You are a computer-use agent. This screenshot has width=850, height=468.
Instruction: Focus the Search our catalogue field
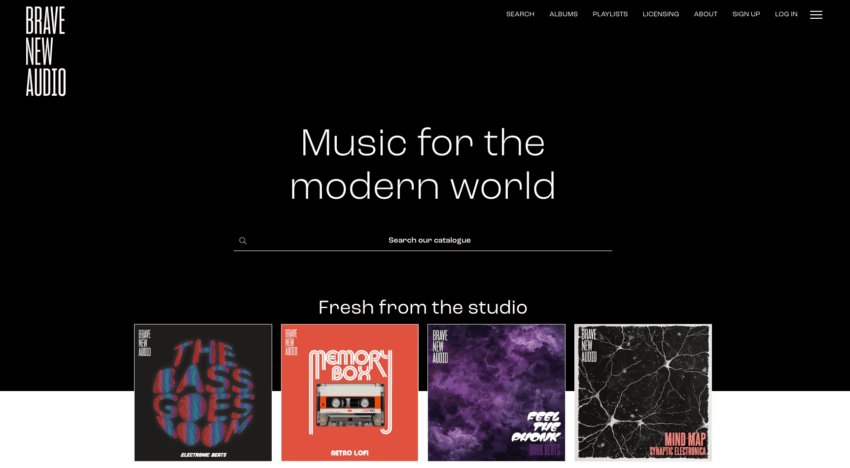(423, 240)
